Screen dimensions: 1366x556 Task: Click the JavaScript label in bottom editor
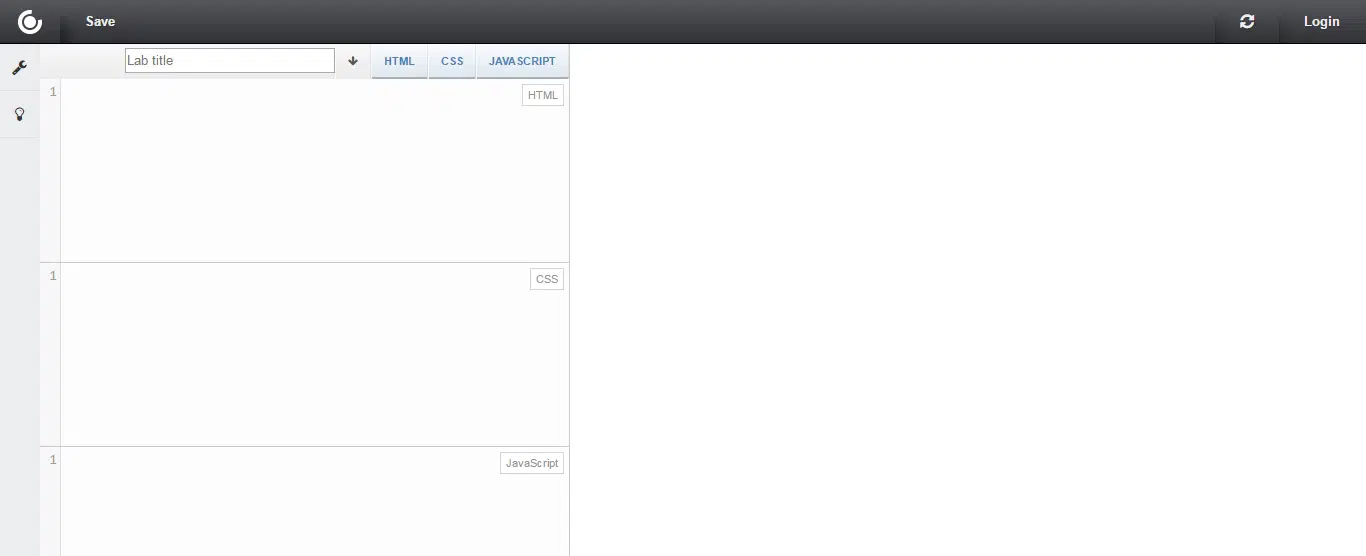pyautogui.click(x=532, y=463)
